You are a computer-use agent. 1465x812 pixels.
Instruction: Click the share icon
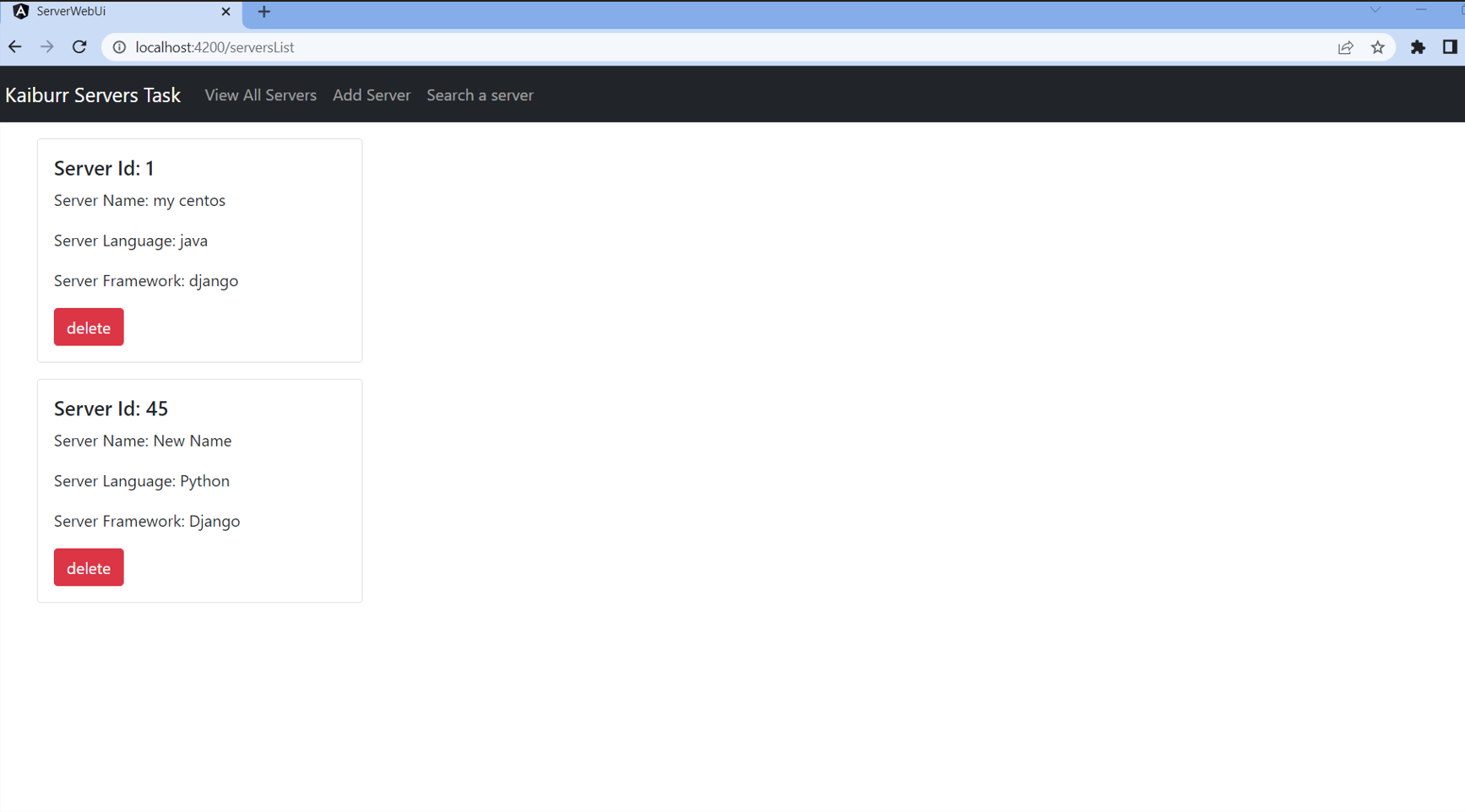[1344, 47]
